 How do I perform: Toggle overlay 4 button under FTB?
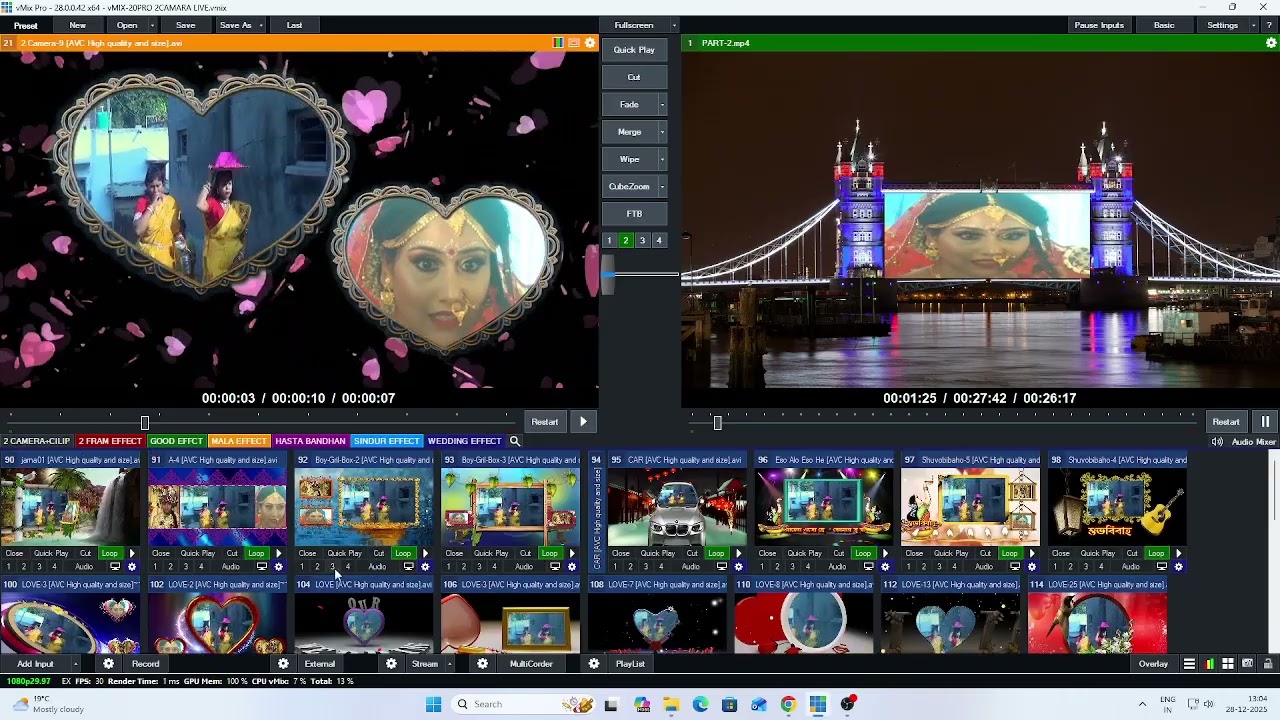659,240
